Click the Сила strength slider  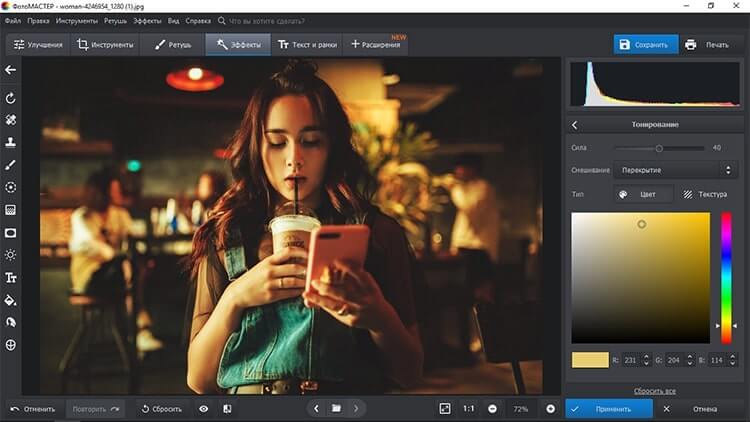coord(659,148)
